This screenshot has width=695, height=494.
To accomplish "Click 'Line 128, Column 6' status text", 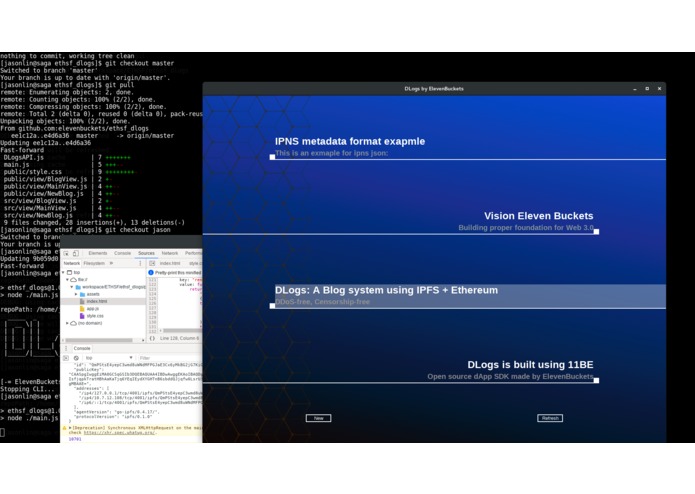I will [x=179, y=338].
